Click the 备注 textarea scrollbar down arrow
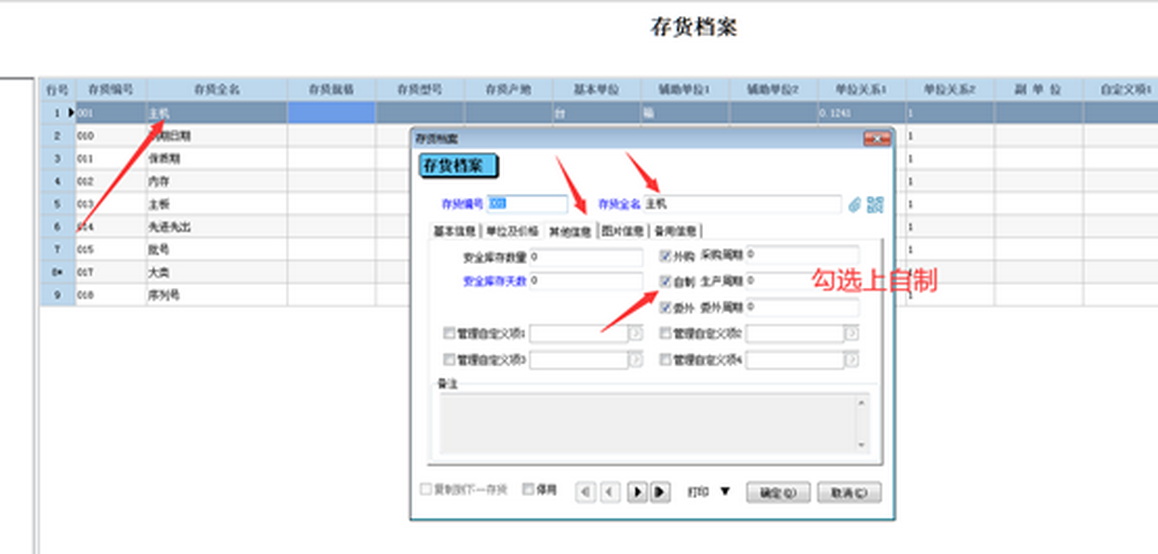Viewport: 1158px width, 554px height. [x=860, y=445]
